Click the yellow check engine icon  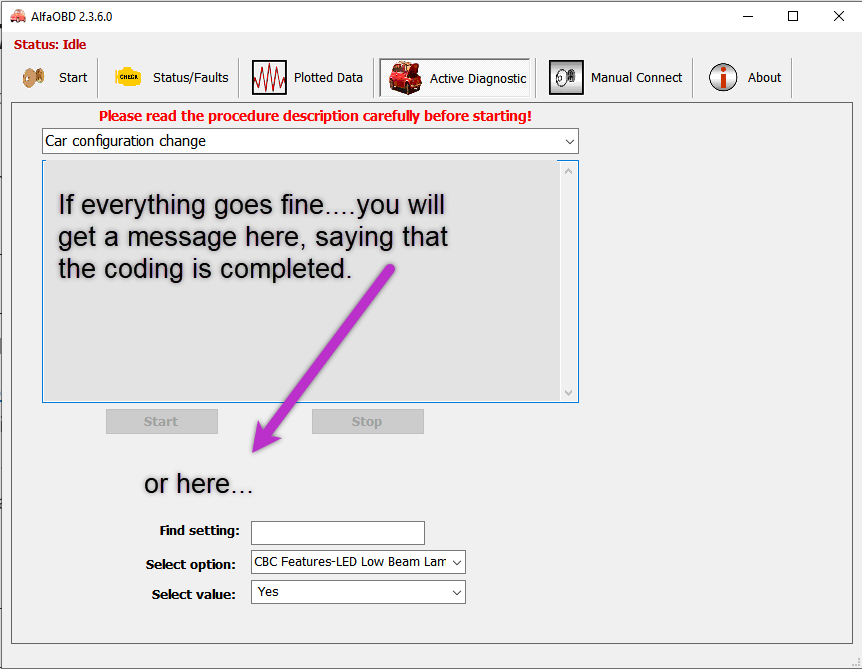pyautogui.click(x=128, y=78)
